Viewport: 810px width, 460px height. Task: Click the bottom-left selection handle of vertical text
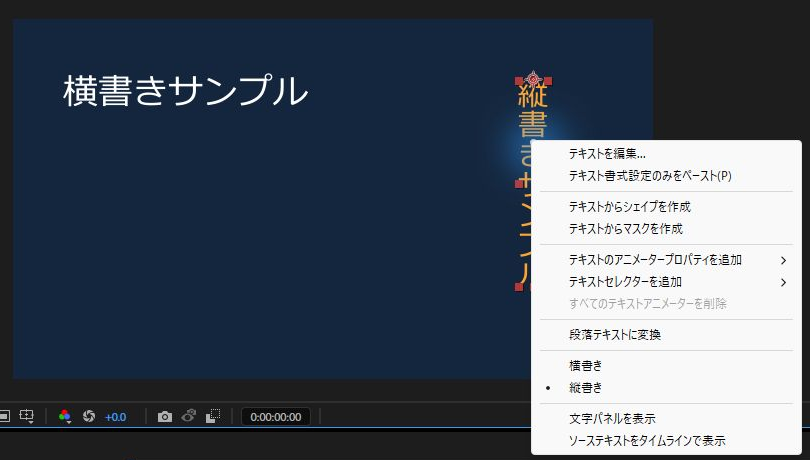coord(519,287)
